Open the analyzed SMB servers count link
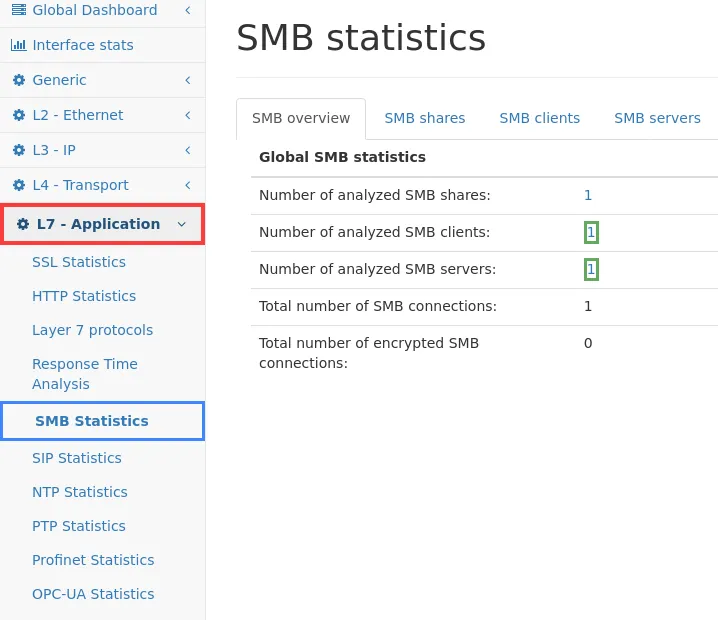 click(591, 269)
